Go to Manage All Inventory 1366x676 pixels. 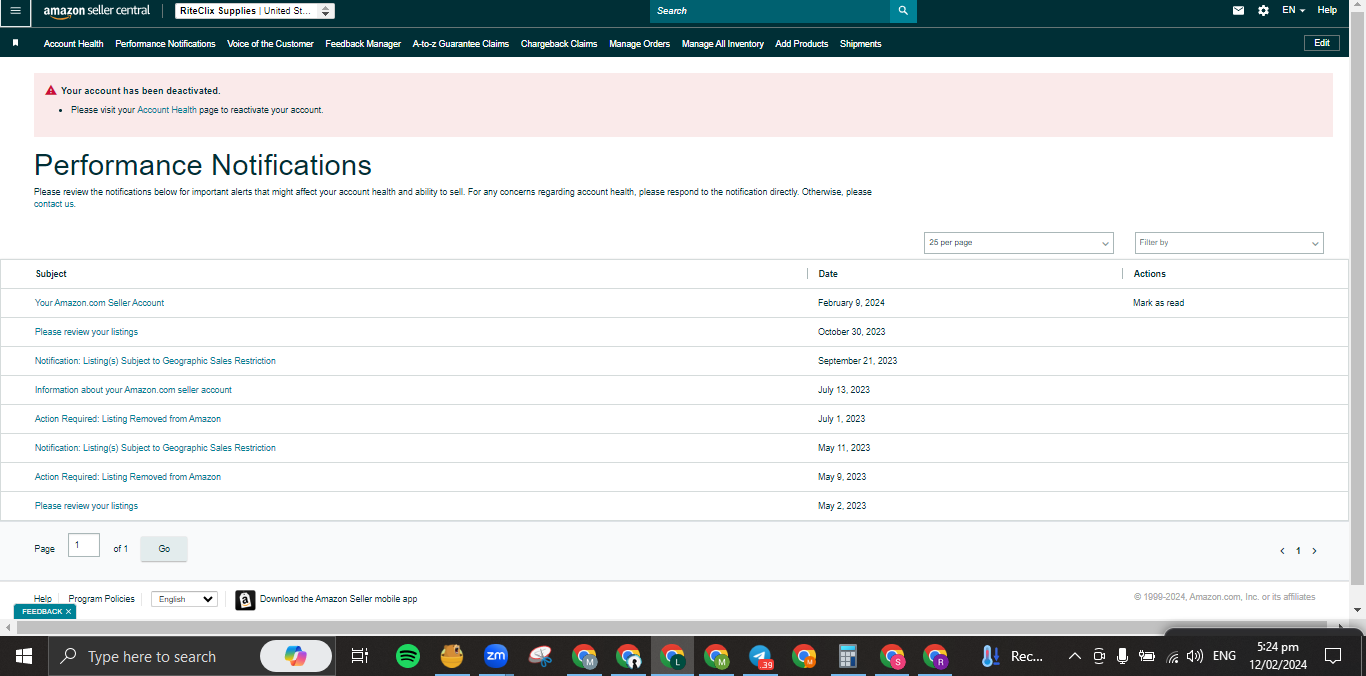tap(723, 44)
